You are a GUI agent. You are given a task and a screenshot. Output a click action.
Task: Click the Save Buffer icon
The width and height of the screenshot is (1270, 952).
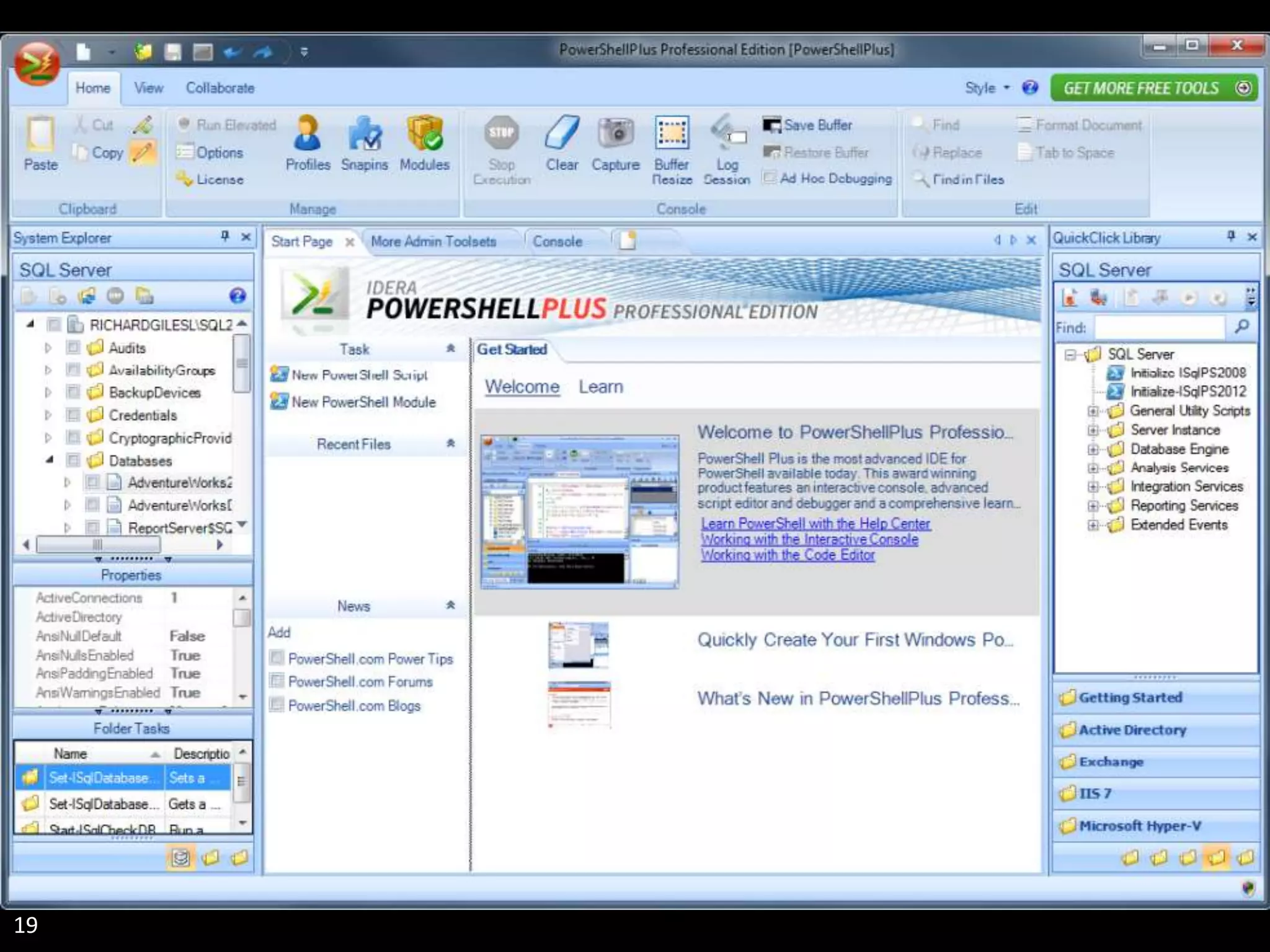pyautogui.click(x=771, y=125)
